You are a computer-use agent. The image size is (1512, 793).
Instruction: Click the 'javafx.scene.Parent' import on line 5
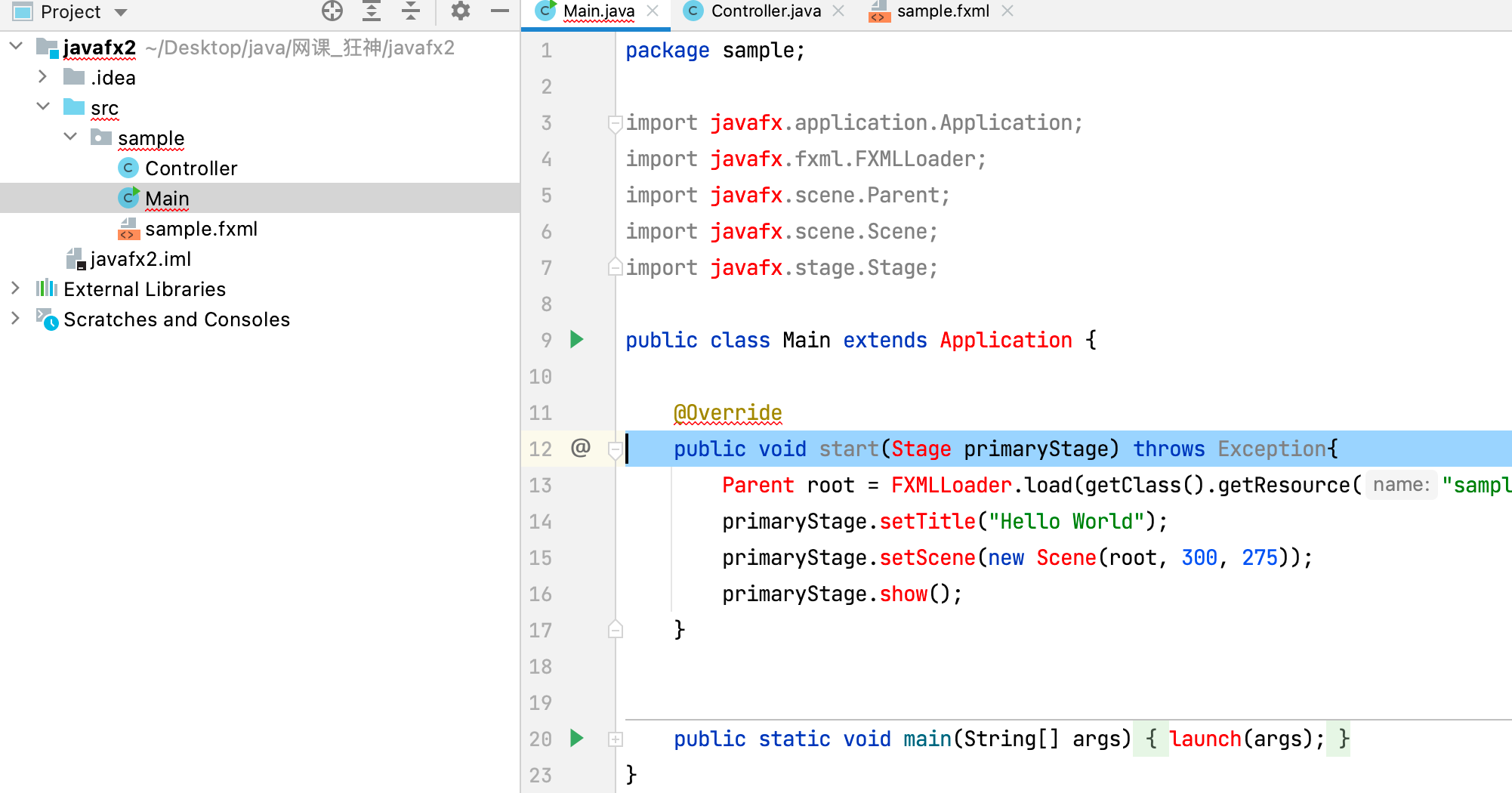click(x=825, y=195)
